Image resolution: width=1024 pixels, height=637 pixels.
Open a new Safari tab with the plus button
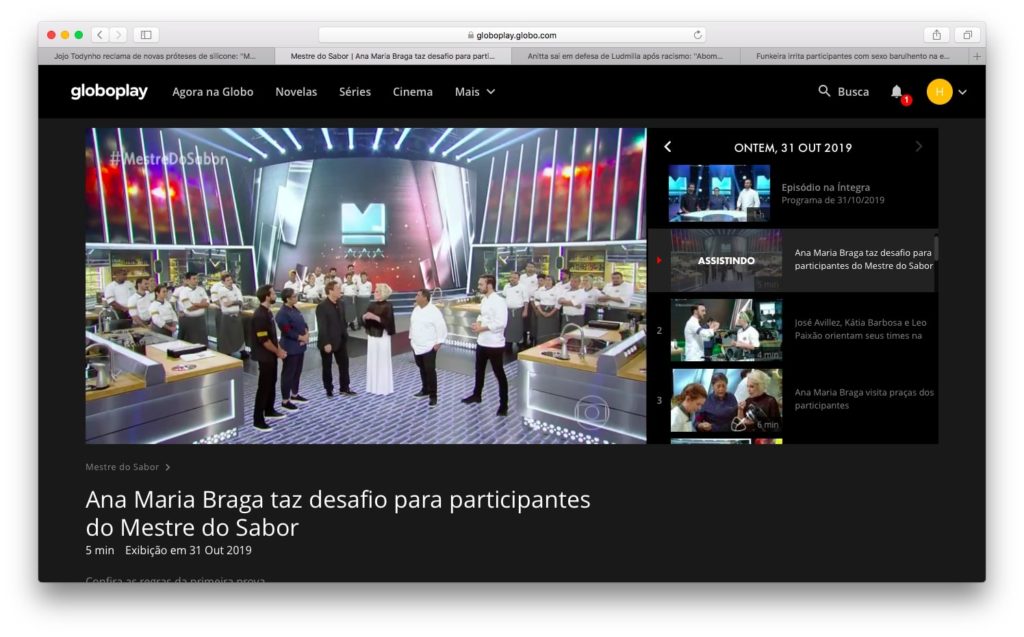(977, 56)
